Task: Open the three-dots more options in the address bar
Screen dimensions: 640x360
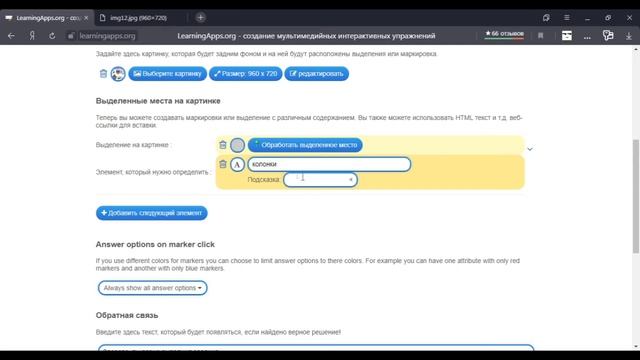Action: click(x=587, y=36)
